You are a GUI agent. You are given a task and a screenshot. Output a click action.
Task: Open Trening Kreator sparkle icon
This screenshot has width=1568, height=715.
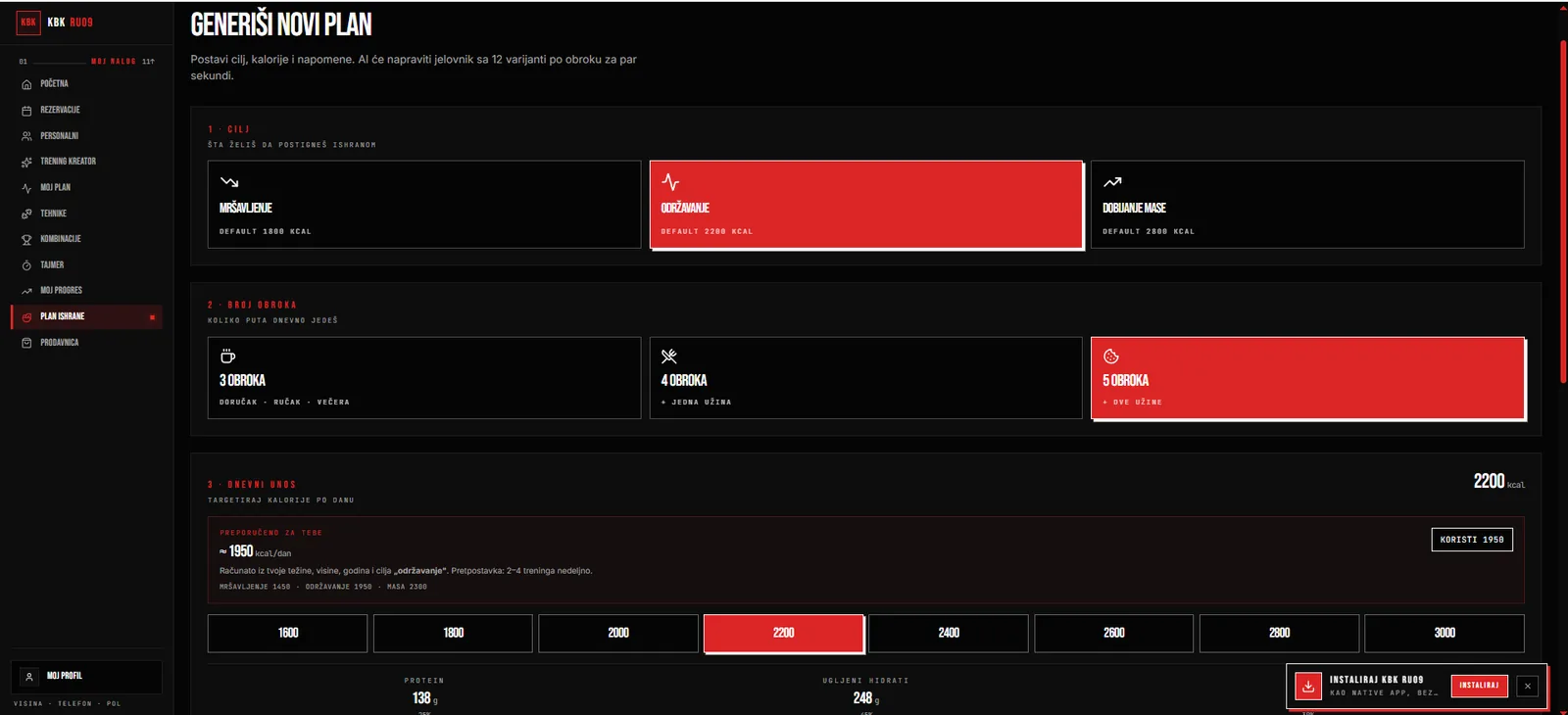[x=26, y=162]
